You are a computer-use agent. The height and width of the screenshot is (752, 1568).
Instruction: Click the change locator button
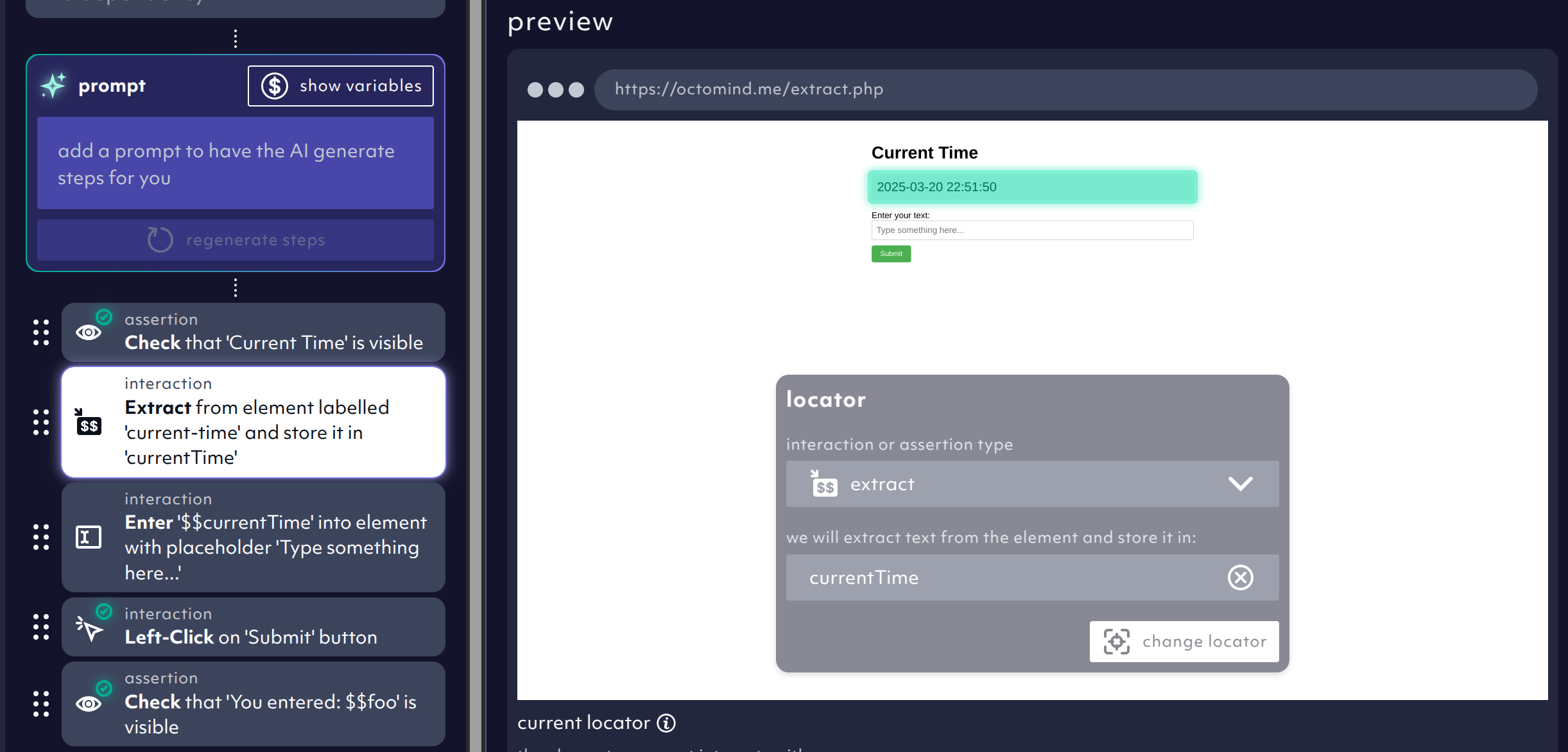pos(1184,642)
